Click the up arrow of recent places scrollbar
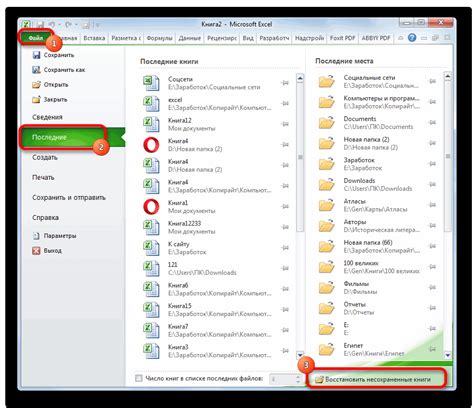 click(448, 77)
